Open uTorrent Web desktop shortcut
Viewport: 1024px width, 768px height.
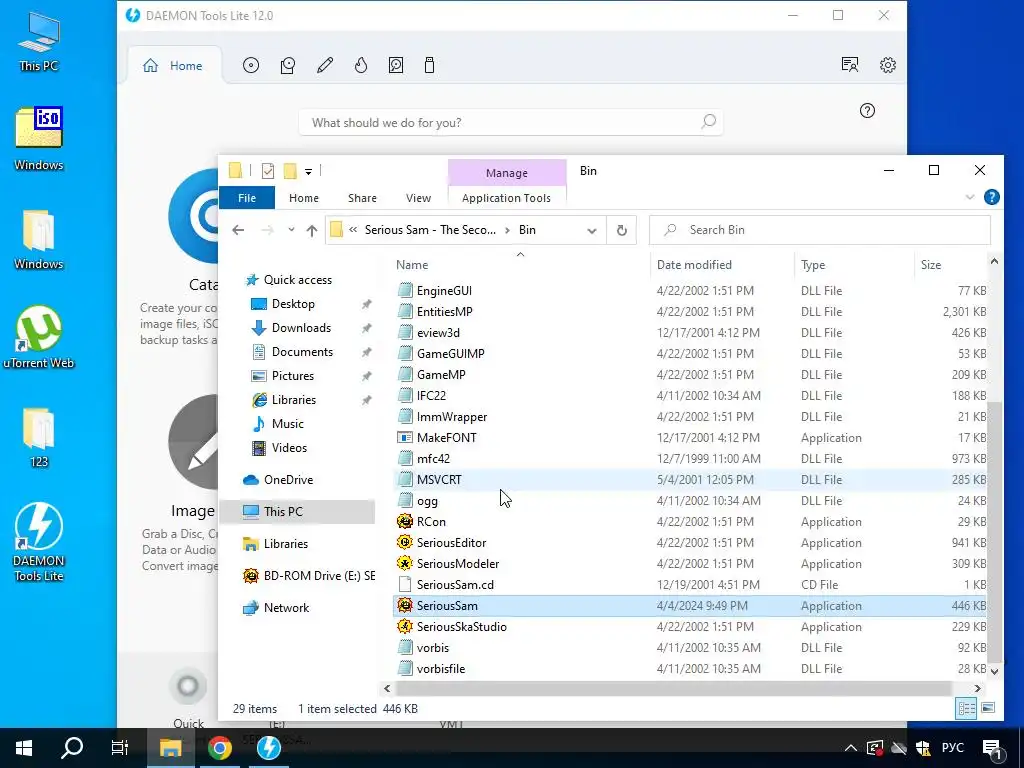point(39,338)
